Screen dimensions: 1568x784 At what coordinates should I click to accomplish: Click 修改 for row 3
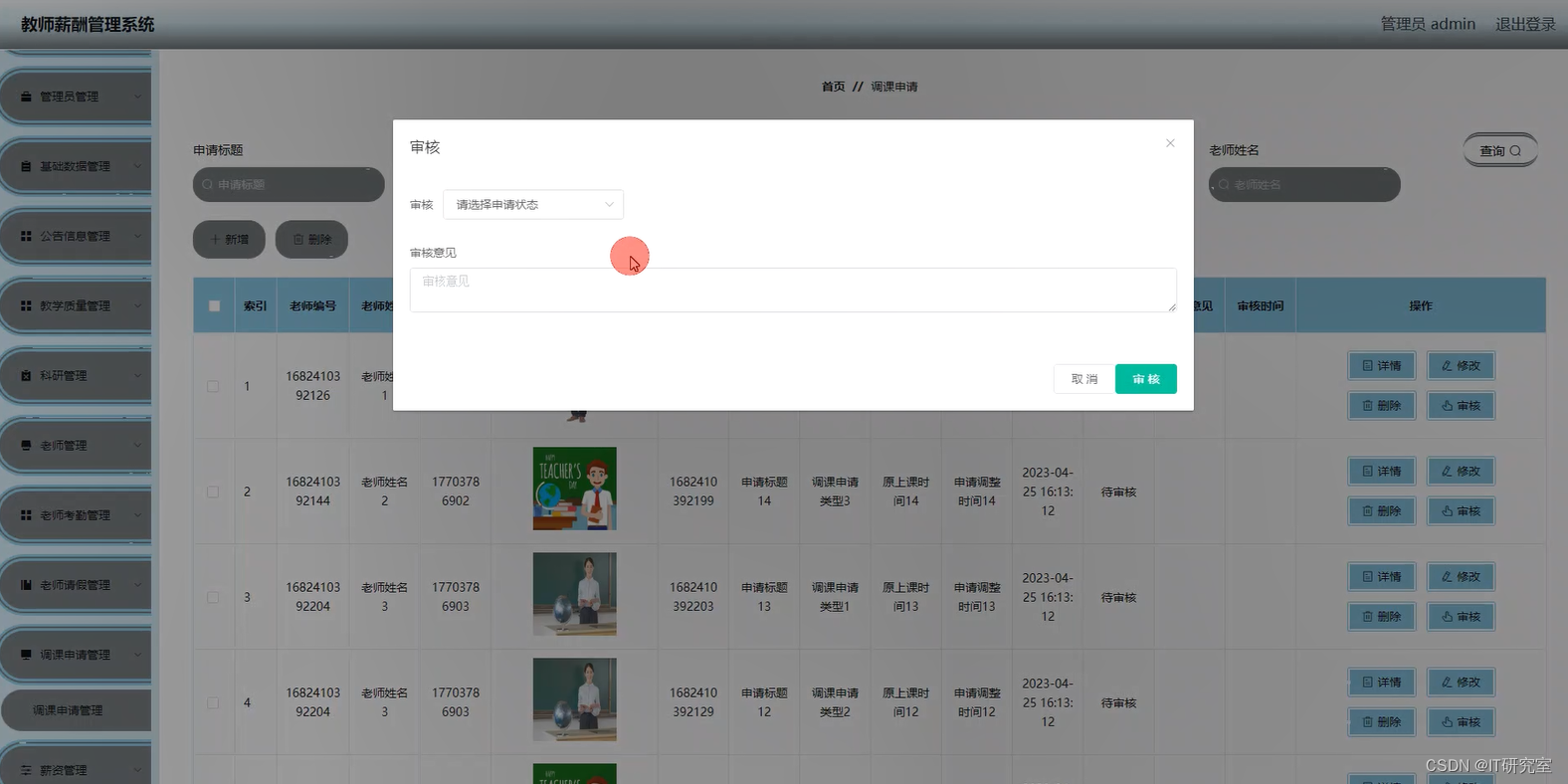point(1461,576)
